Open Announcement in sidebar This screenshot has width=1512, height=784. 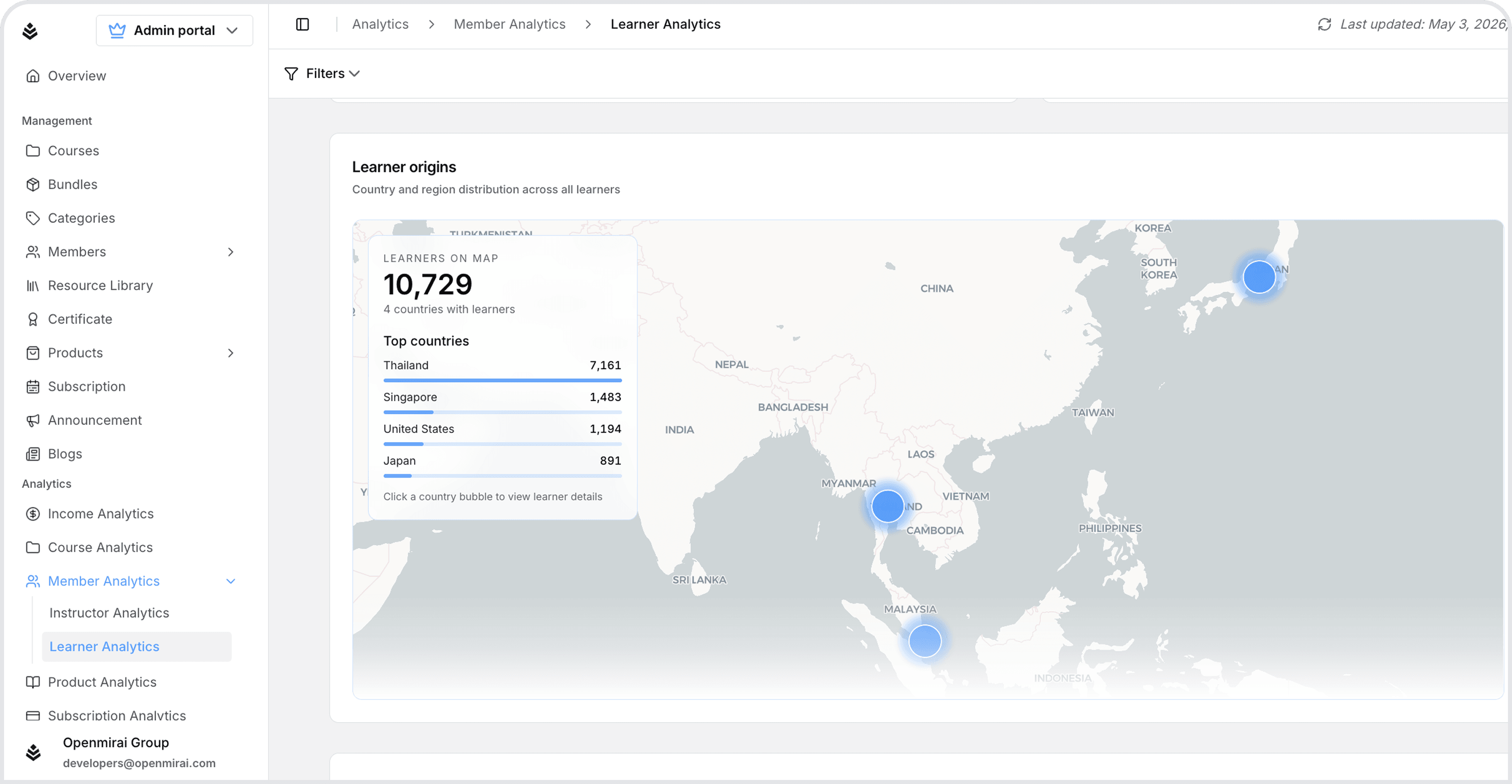95,420
